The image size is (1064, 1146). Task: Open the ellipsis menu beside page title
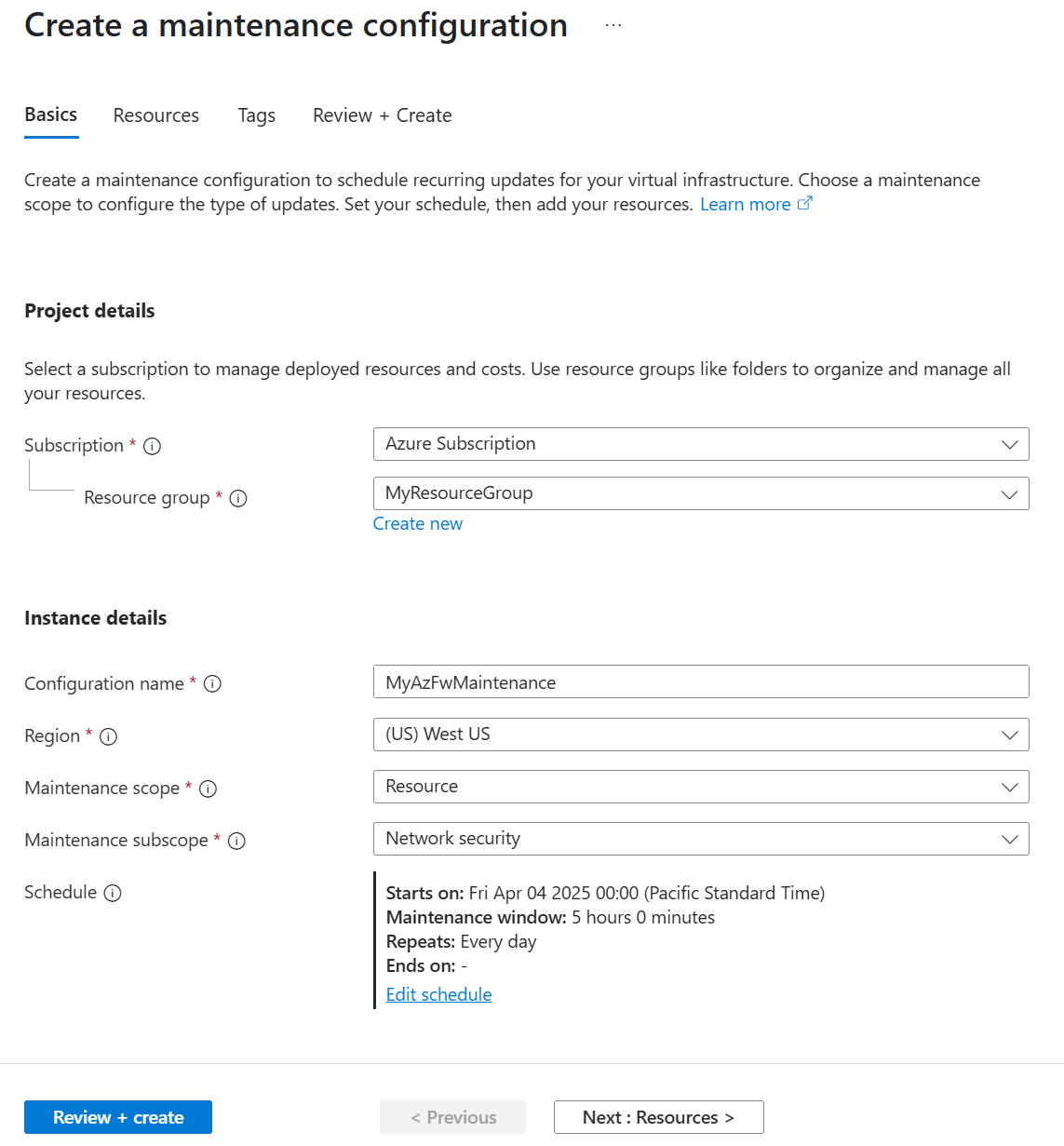613,25
